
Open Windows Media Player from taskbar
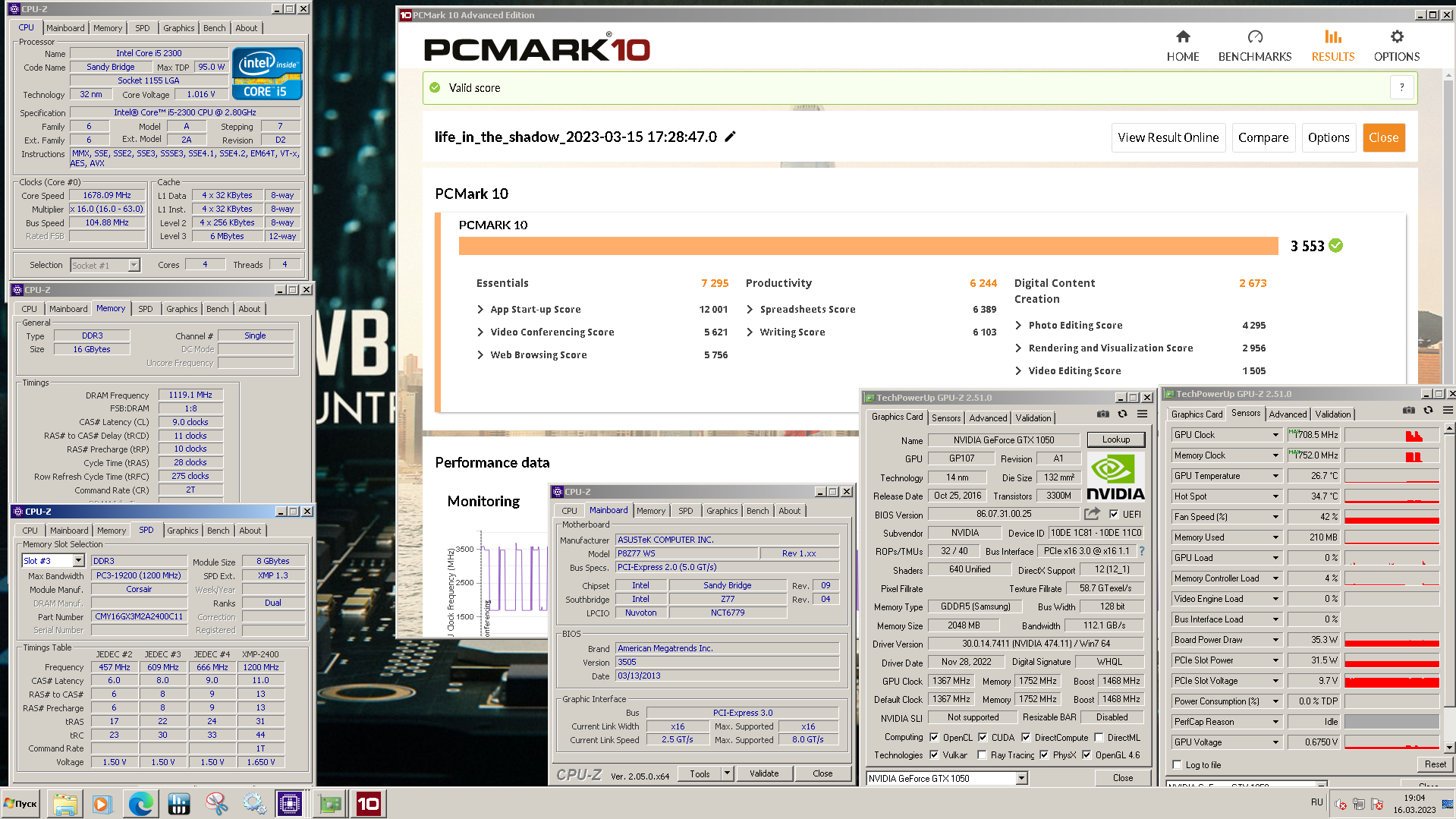(102, 804)
